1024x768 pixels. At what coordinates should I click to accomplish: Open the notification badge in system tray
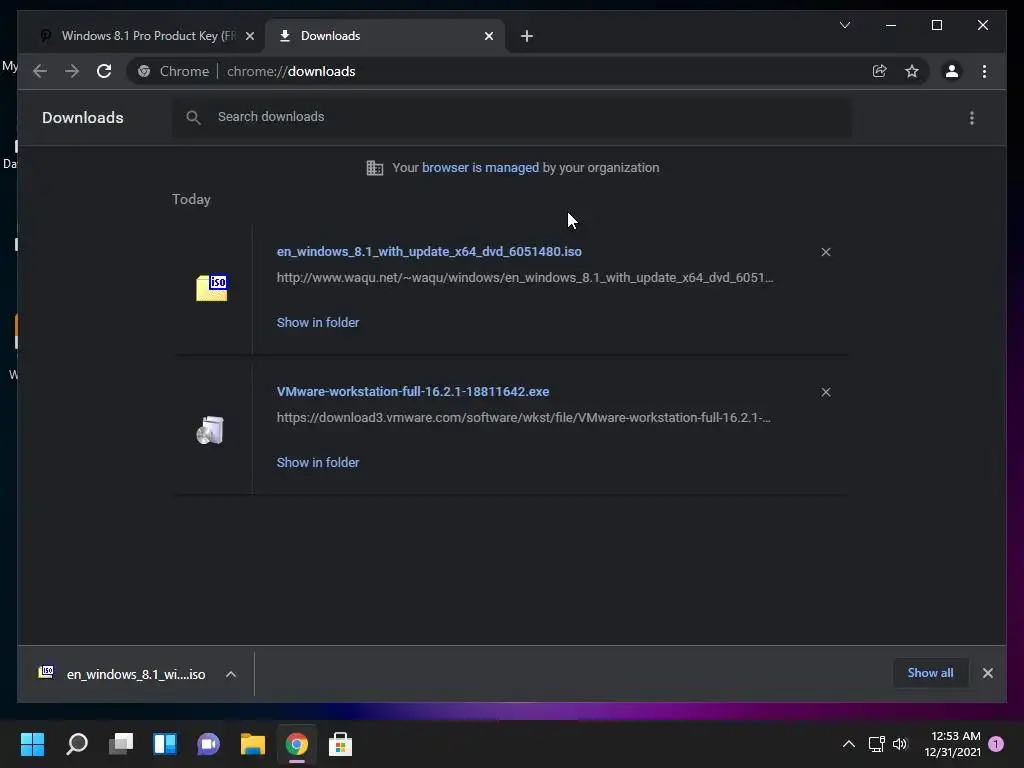point(996,744)
